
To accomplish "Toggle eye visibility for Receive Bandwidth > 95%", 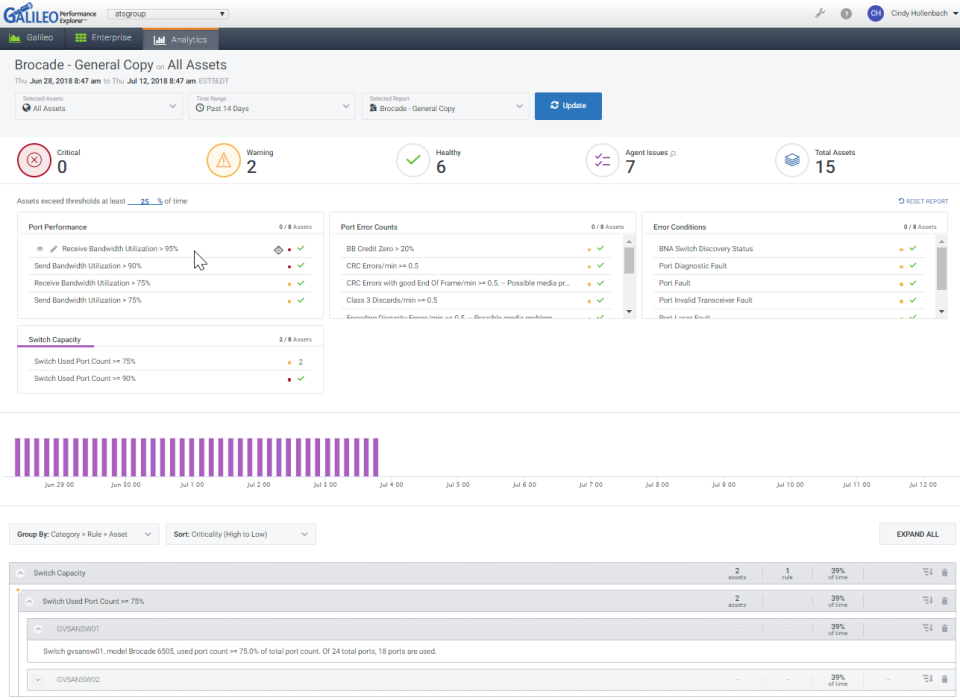I will (x=40, y=249).
